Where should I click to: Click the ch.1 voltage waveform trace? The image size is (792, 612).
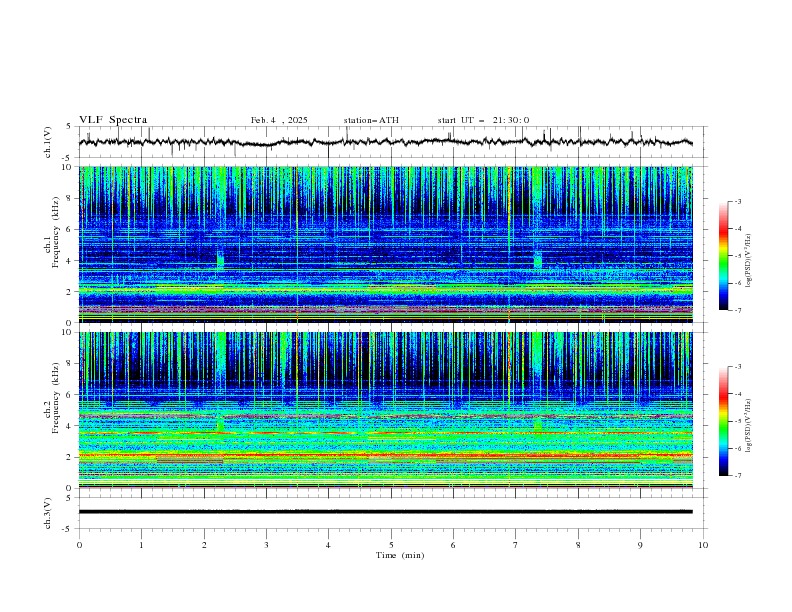pyautogui.click(x=385, y=142)
